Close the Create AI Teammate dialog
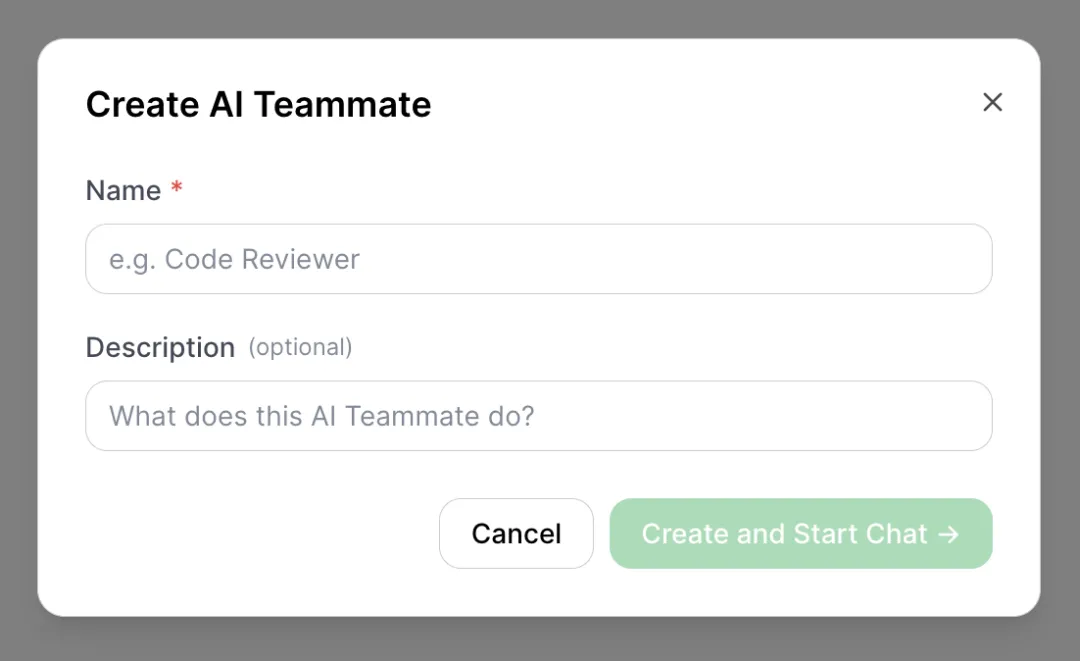 click(x=992, y=102)
